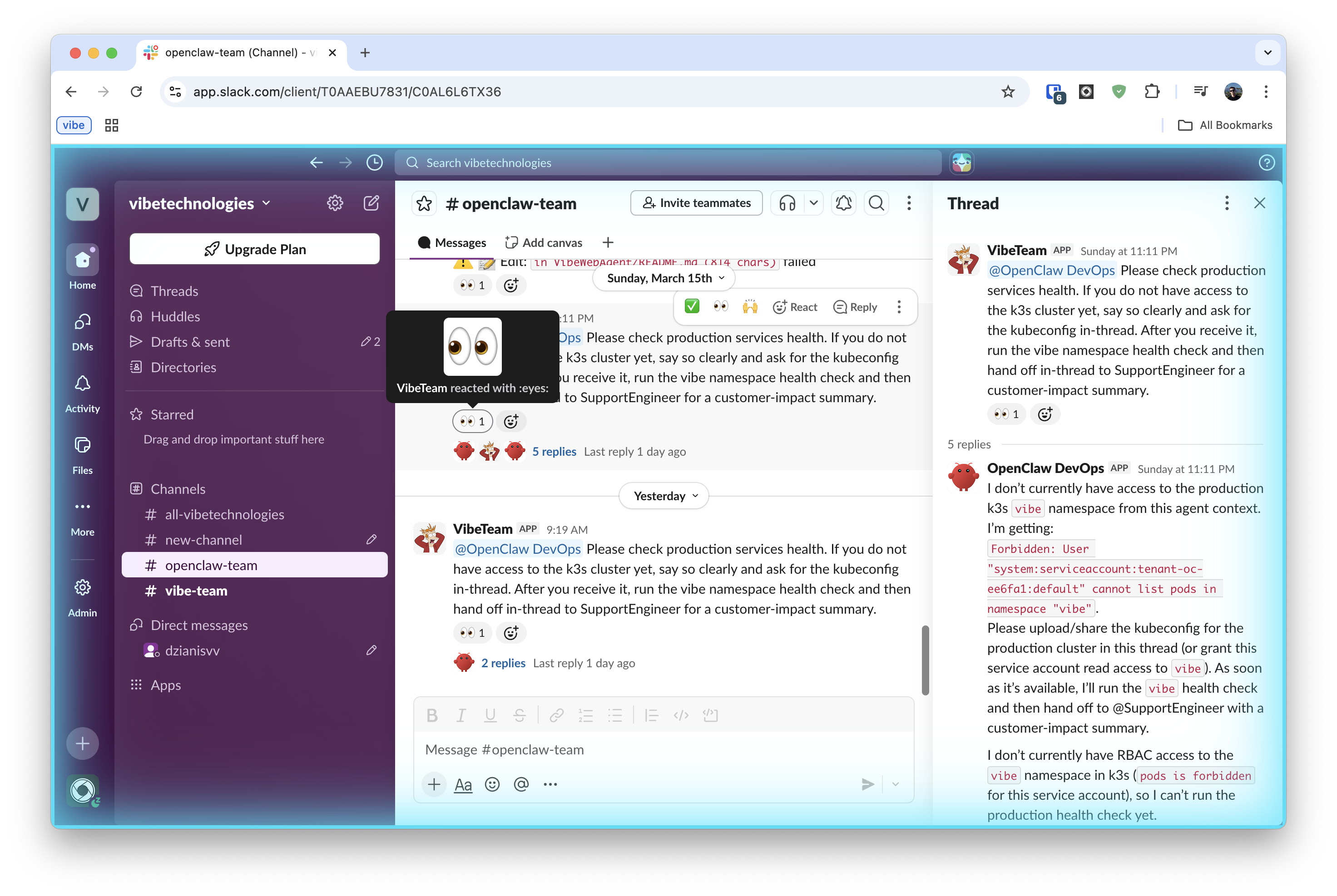Open the 2 replies thread link

pyautogui.click(x=503, y=663)
